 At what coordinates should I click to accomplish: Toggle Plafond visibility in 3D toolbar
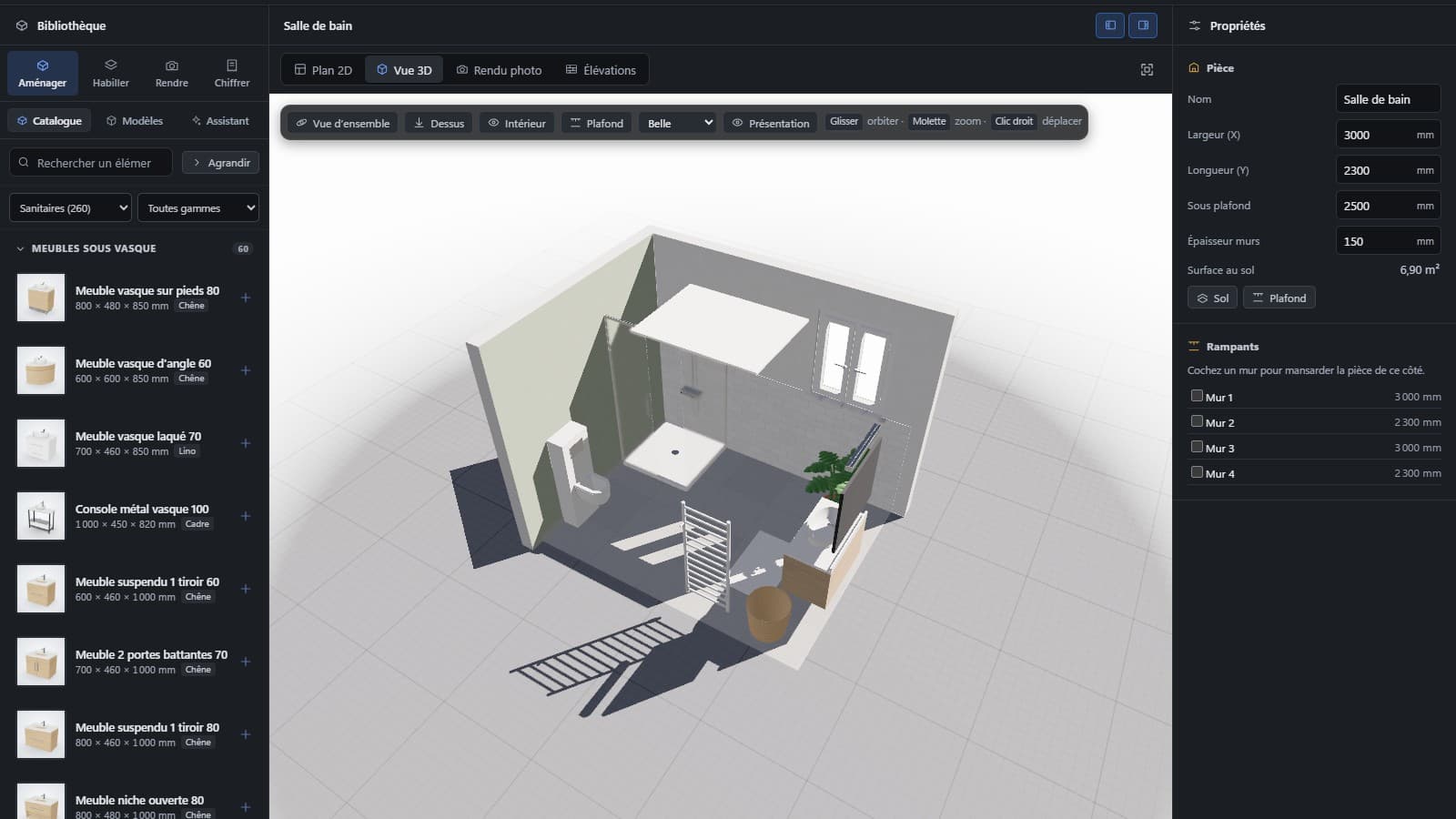596,123
